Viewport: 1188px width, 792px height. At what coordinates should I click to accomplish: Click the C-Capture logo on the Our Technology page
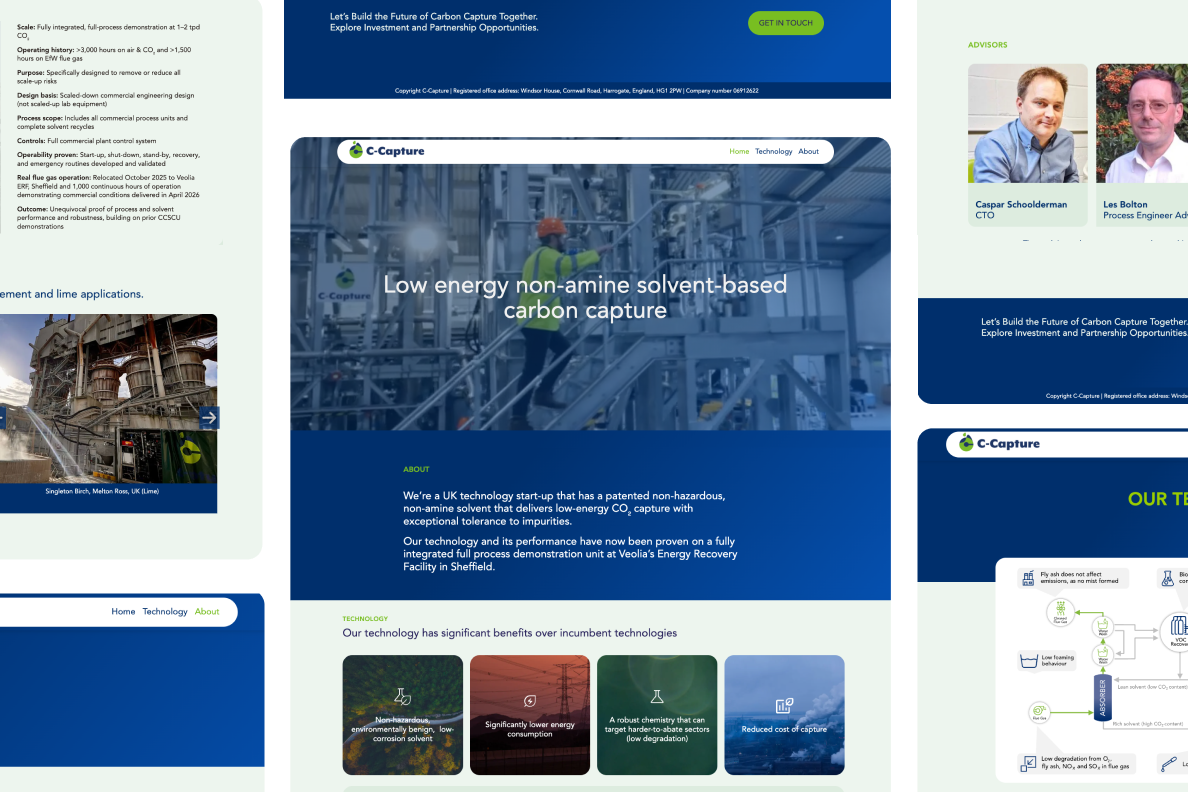click(999, 443)
